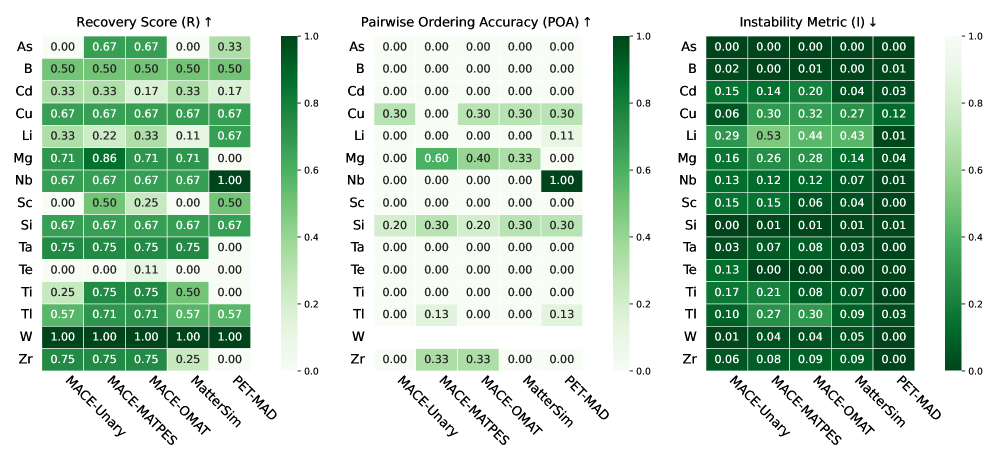Click Zr MACE-MATPES 0.33 cell in POA heatmap
Screen dimensions: 996x465
click(x=436, y=359)
